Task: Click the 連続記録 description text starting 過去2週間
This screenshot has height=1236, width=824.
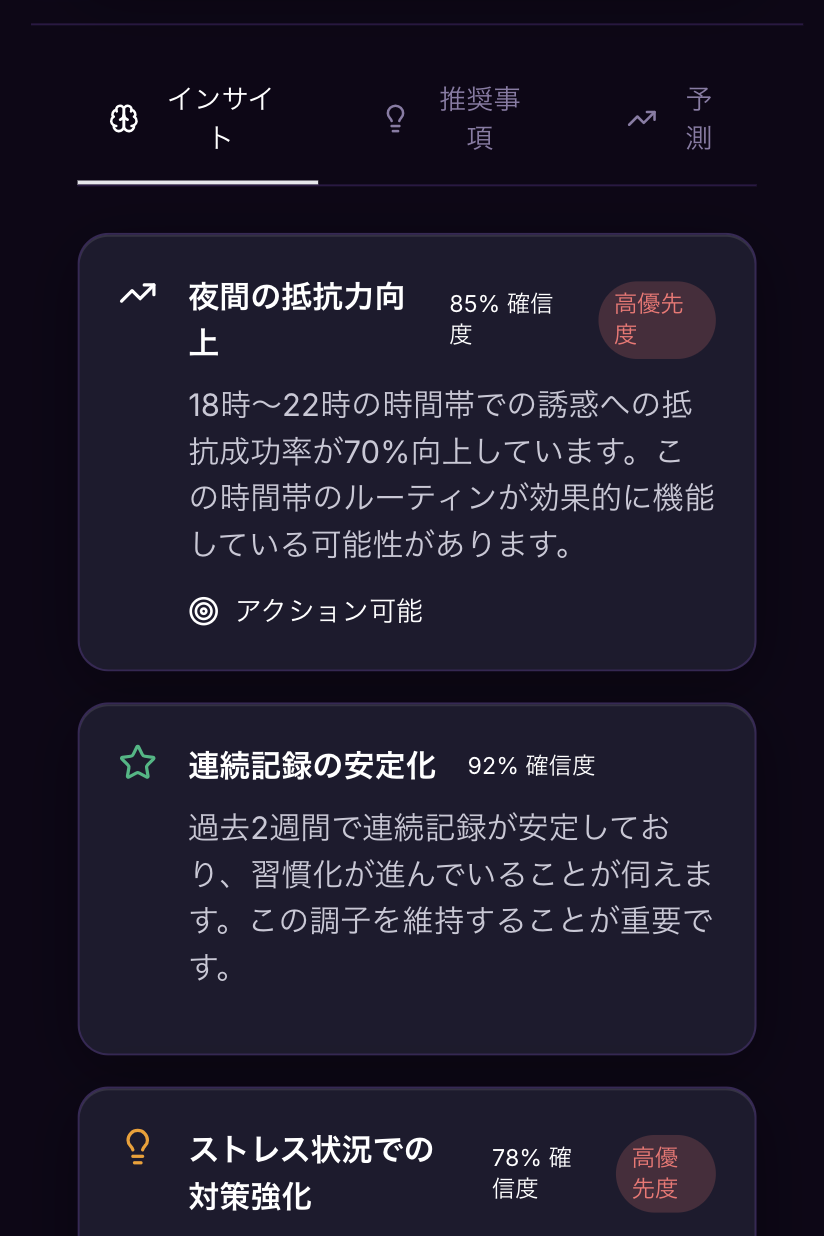Action: point(450,898)
